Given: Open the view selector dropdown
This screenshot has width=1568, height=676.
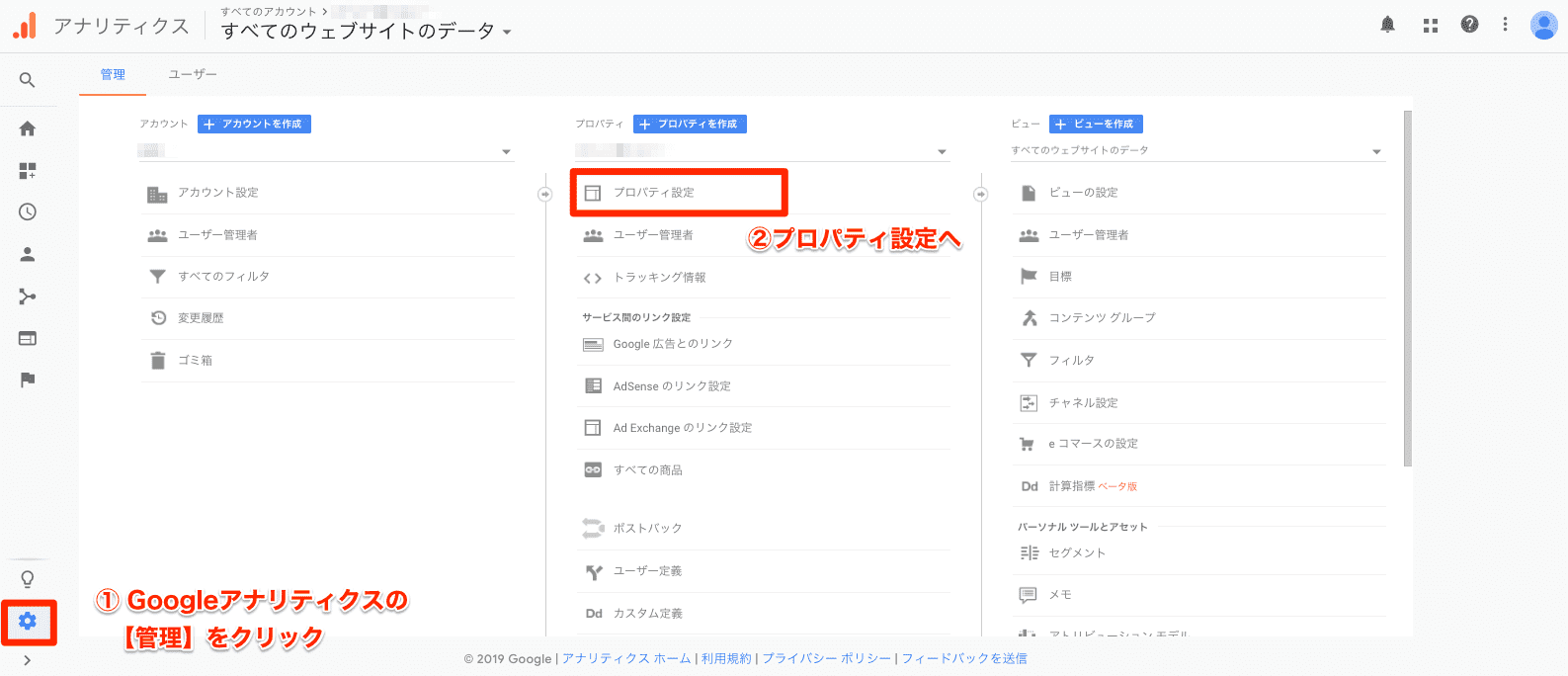Looking at the screenshot, I should [1197, 151].
